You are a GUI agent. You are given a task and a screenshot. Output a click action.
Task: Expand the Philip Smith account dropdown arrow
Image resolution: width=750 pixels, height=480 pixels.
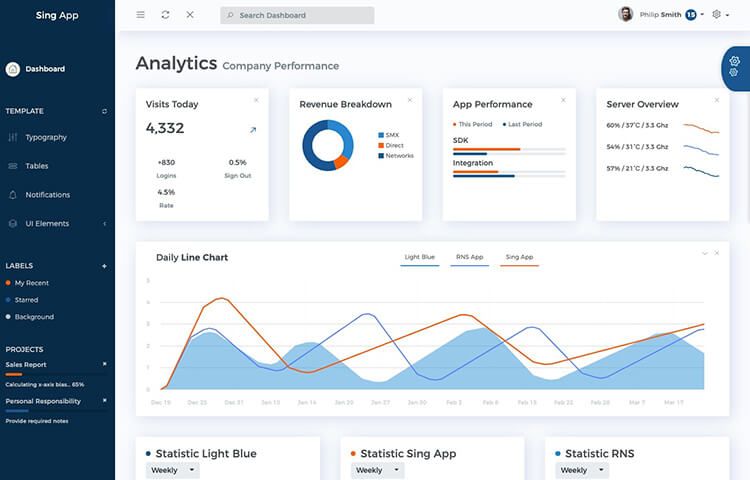pyautogui.click(x=702, y=15)
